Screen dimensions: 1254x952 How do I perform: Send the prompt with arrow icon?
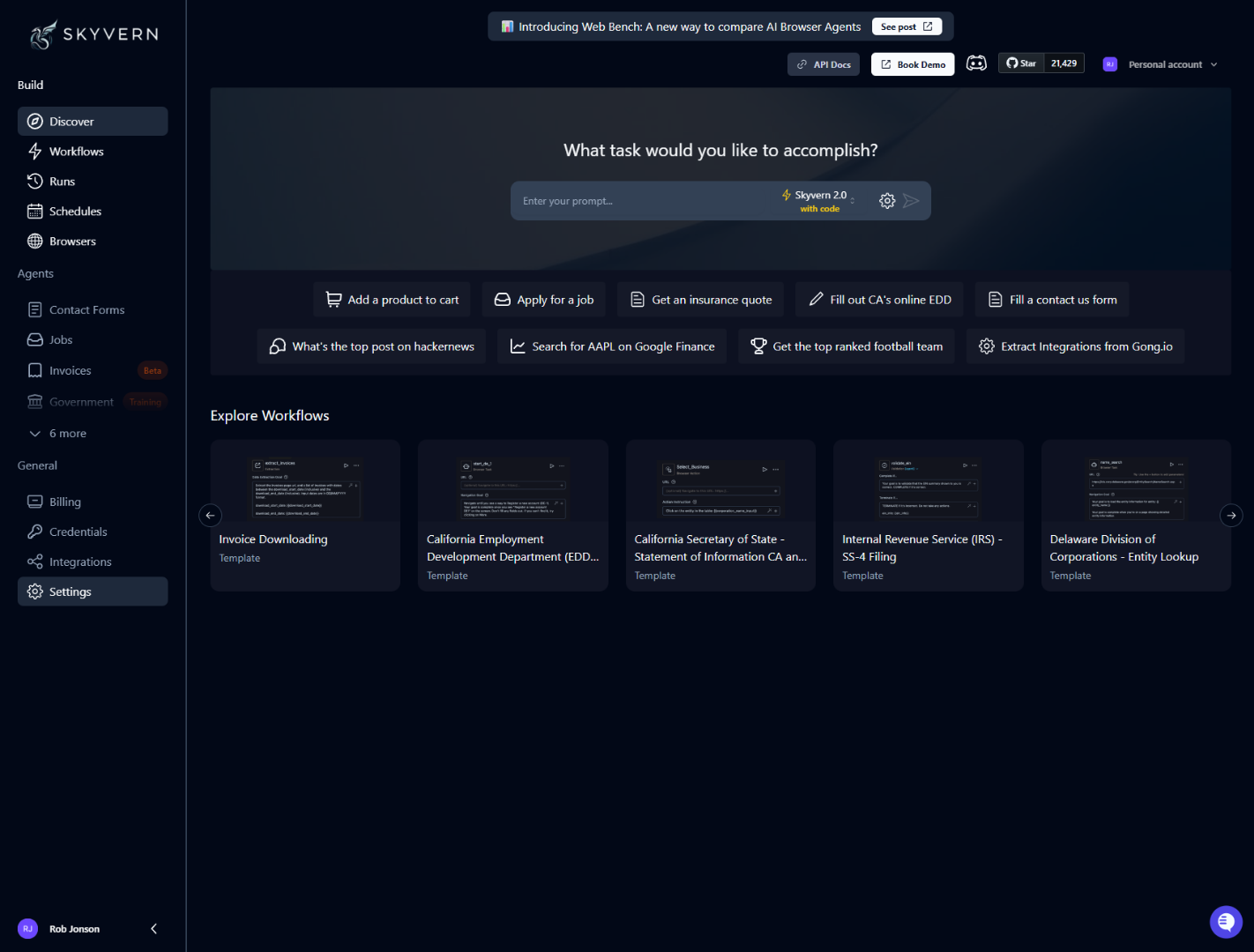pos(911,201)
